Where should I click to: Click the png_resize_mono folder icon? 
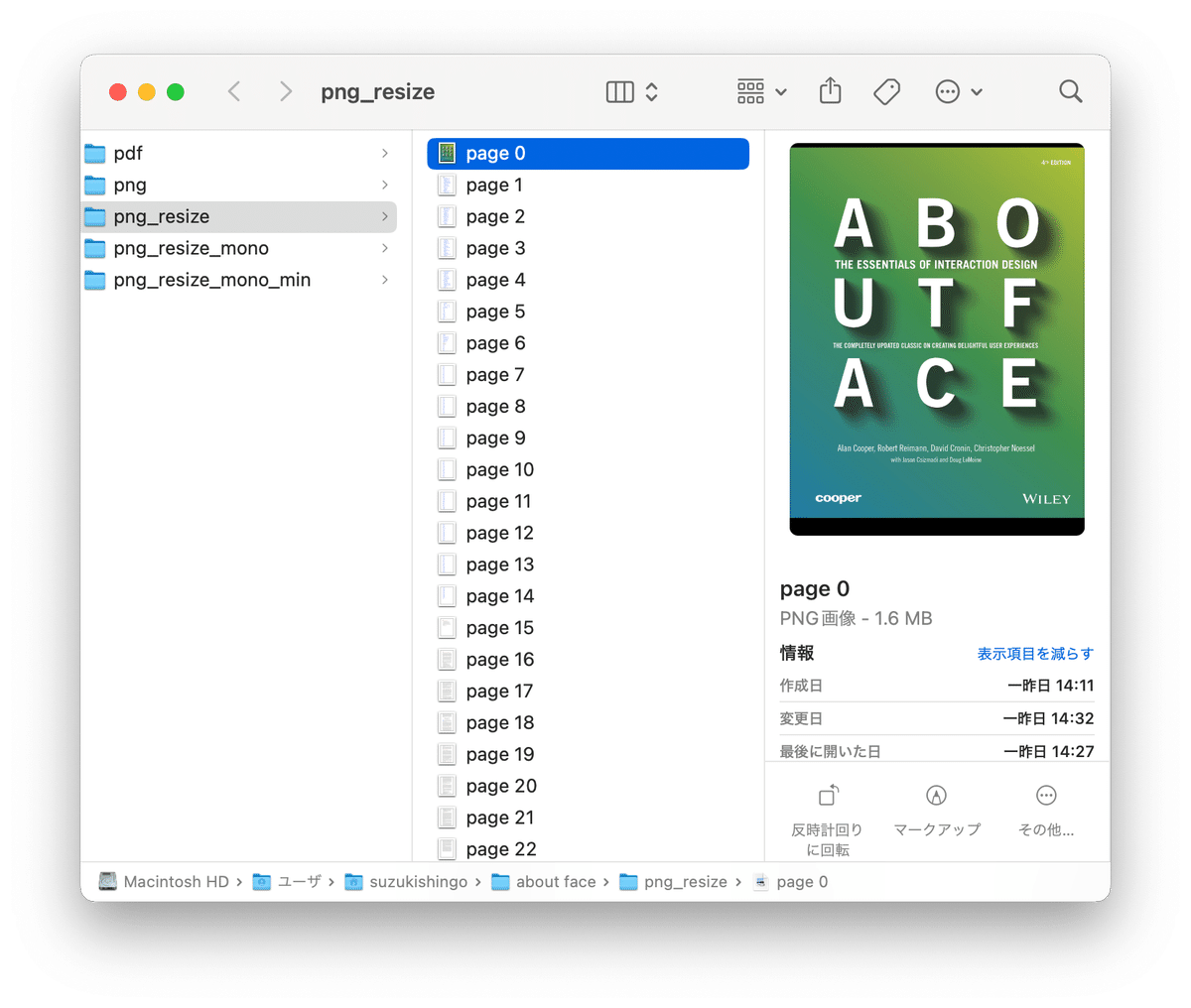point(95,248)
